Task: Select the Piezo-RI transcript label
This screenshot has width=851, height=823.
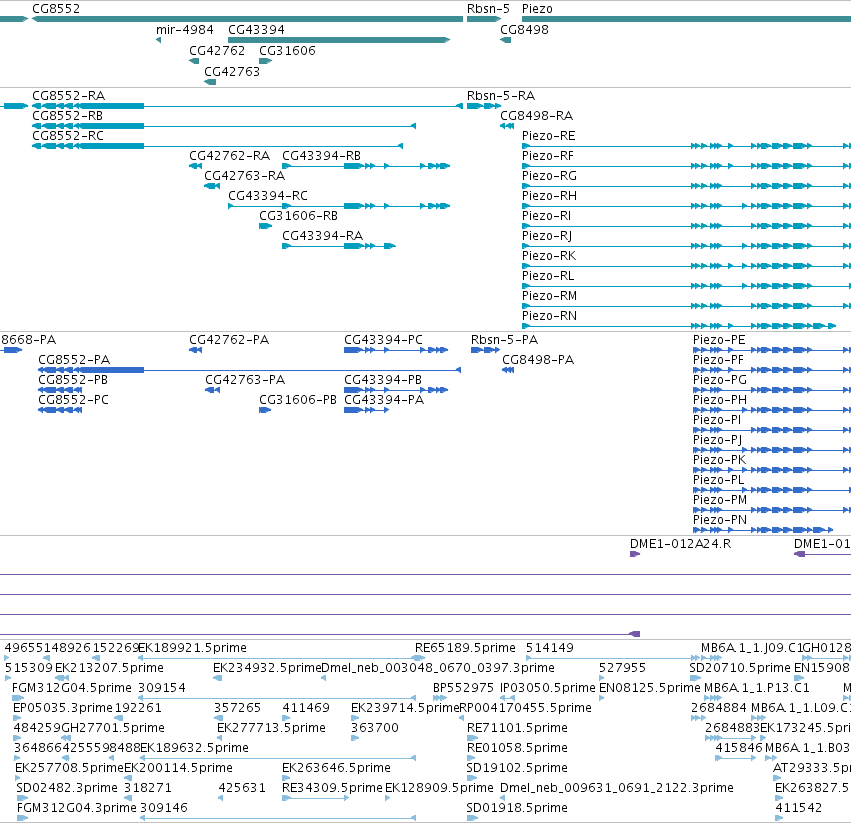Action: [x=546, y=217]
